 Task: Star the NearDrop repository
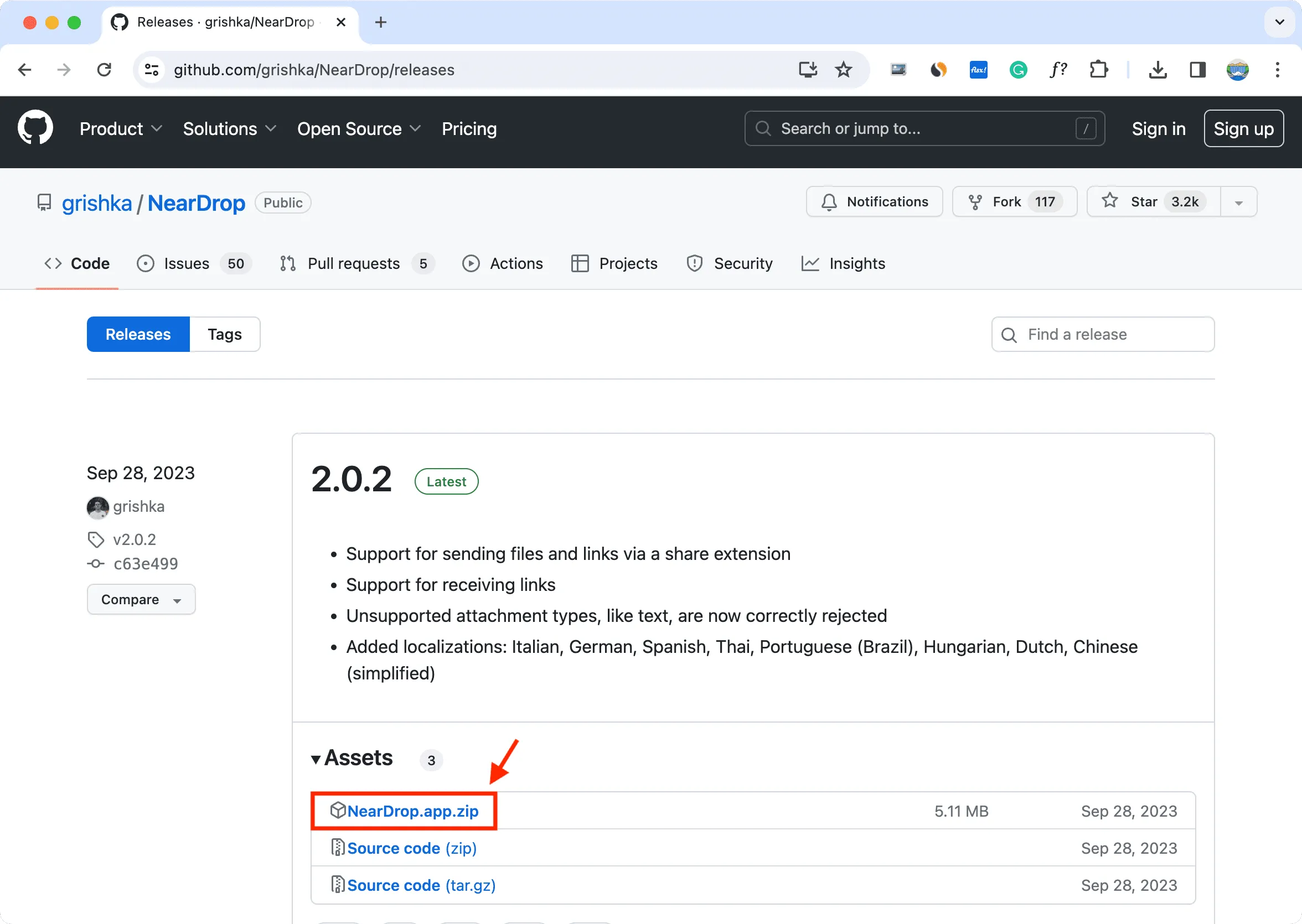1154,202
